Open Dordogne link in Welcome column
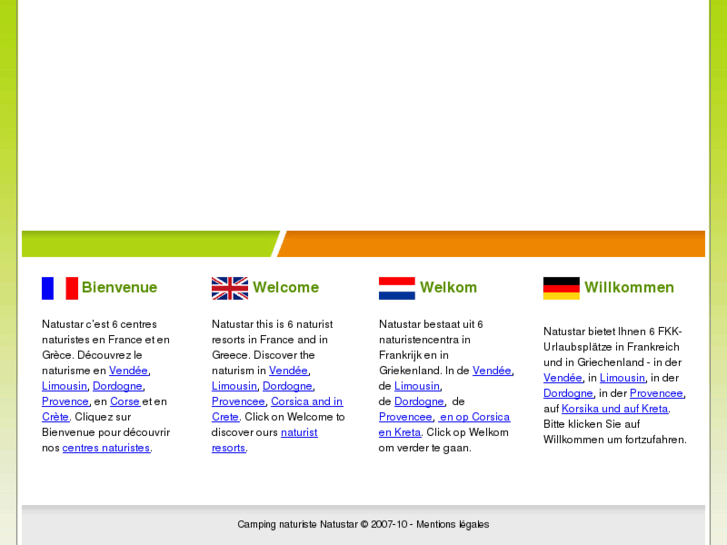The width and height of the screenshot is (727, 545). pyautogui.click(x=288, y=386)
